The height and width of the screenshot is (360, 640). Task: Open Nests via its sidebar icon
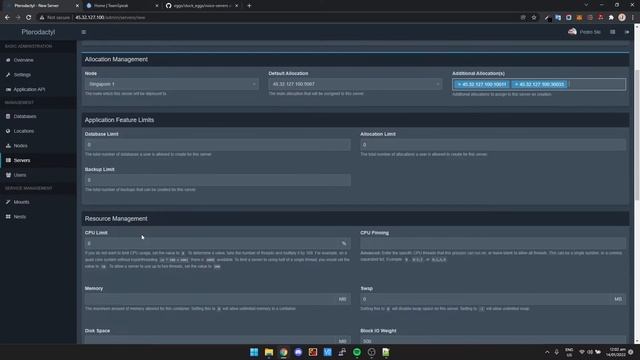pos(8,217)
